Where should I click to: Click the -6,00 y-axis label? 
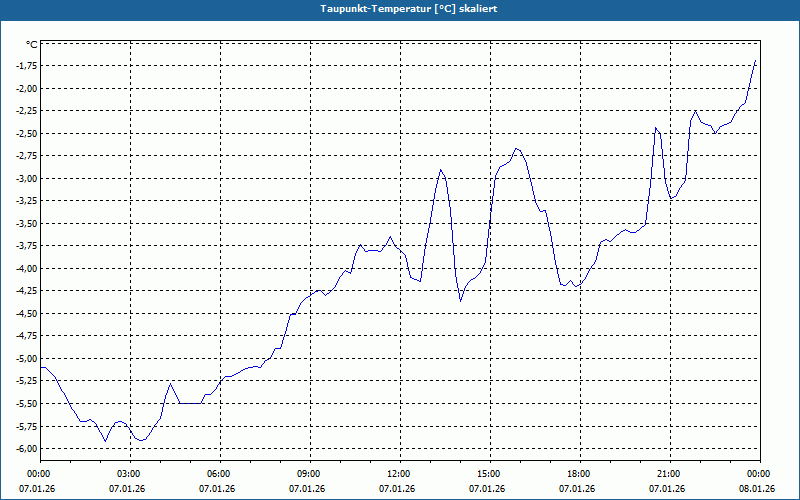(x=28, y=448)
